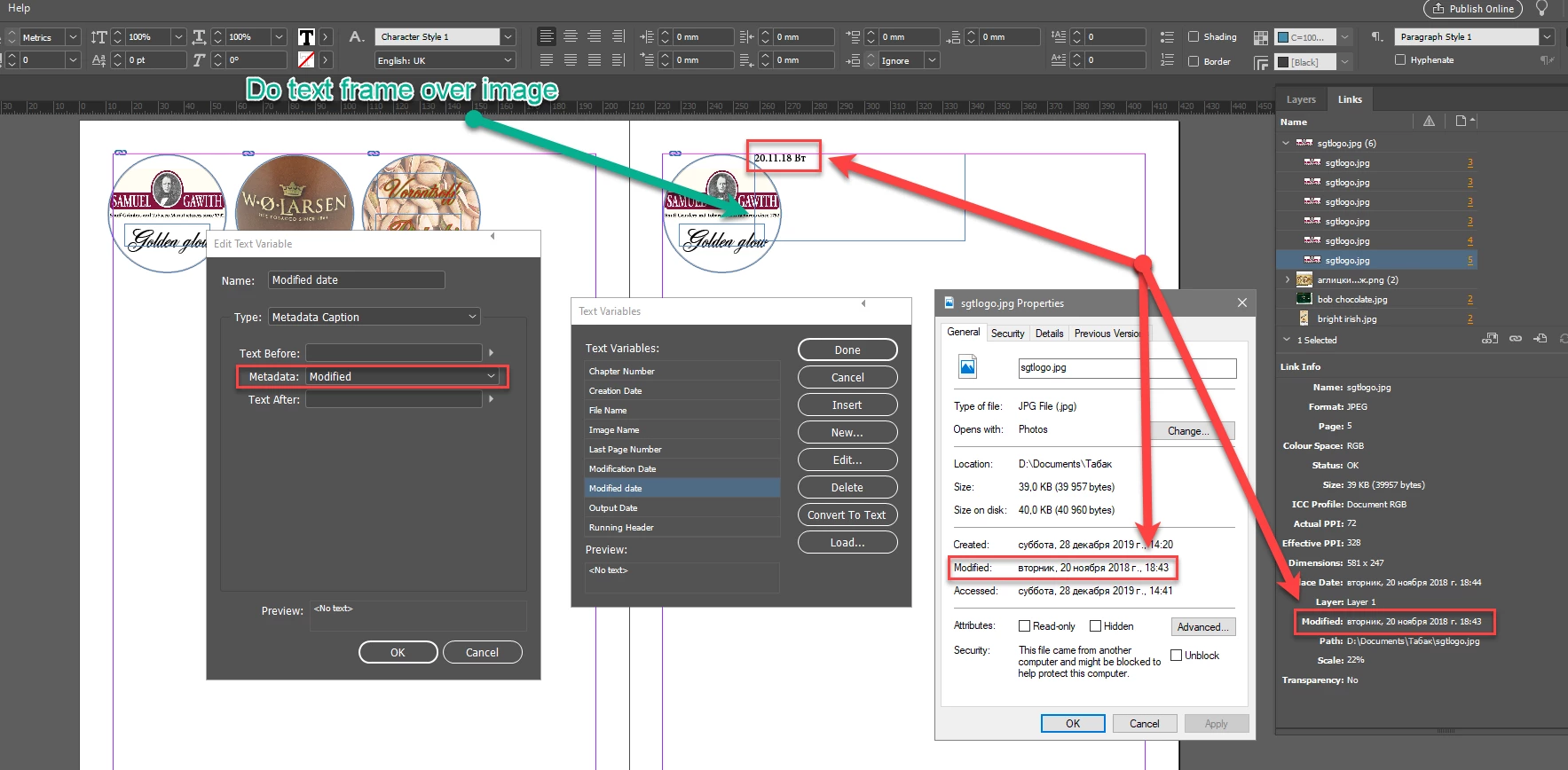The image size is (1568, 770).
Task: Click Relink from CC Libraries icon
Action: (x=1490, y=340)
